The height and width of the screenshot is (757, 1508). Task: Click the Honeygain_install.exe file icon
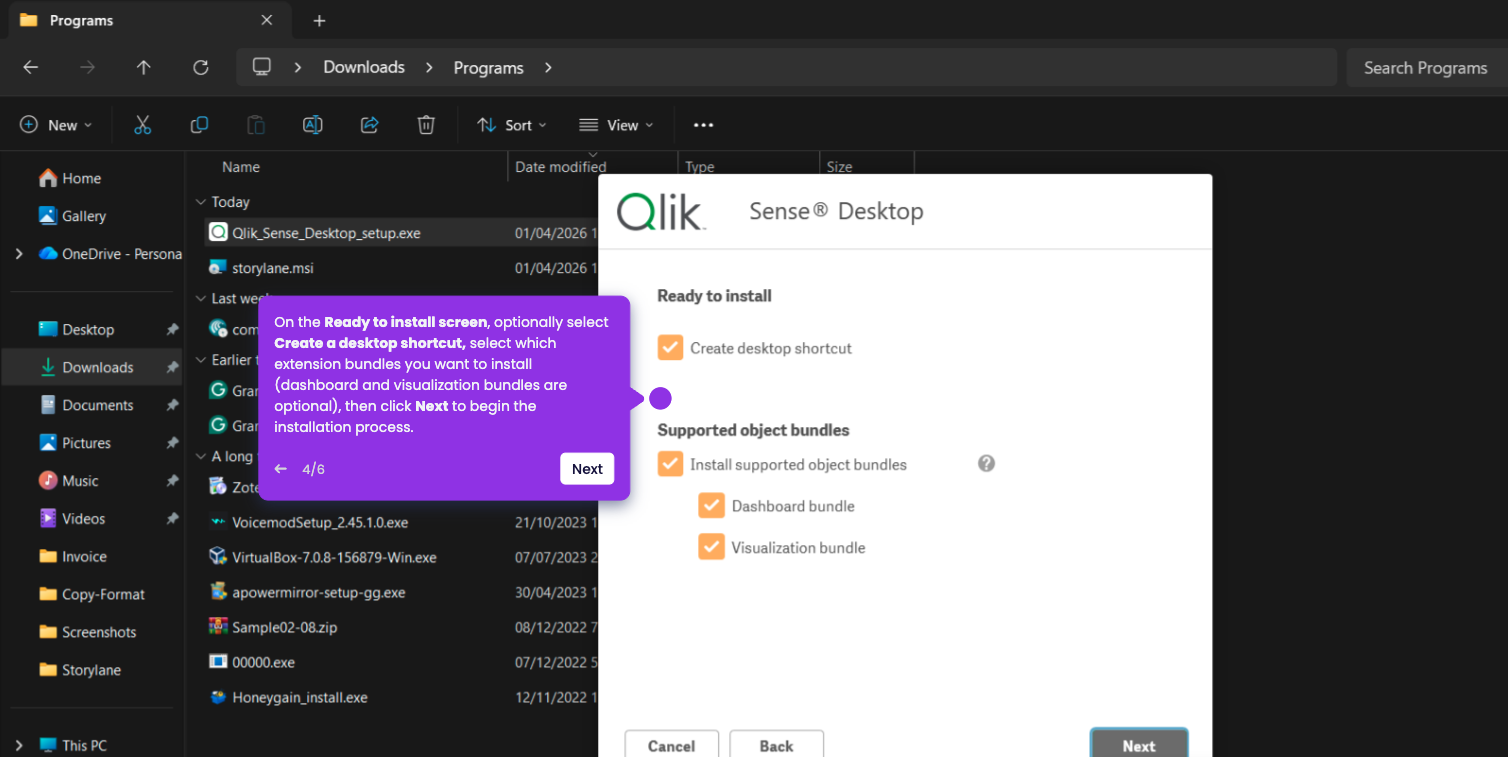click(218, 697)
